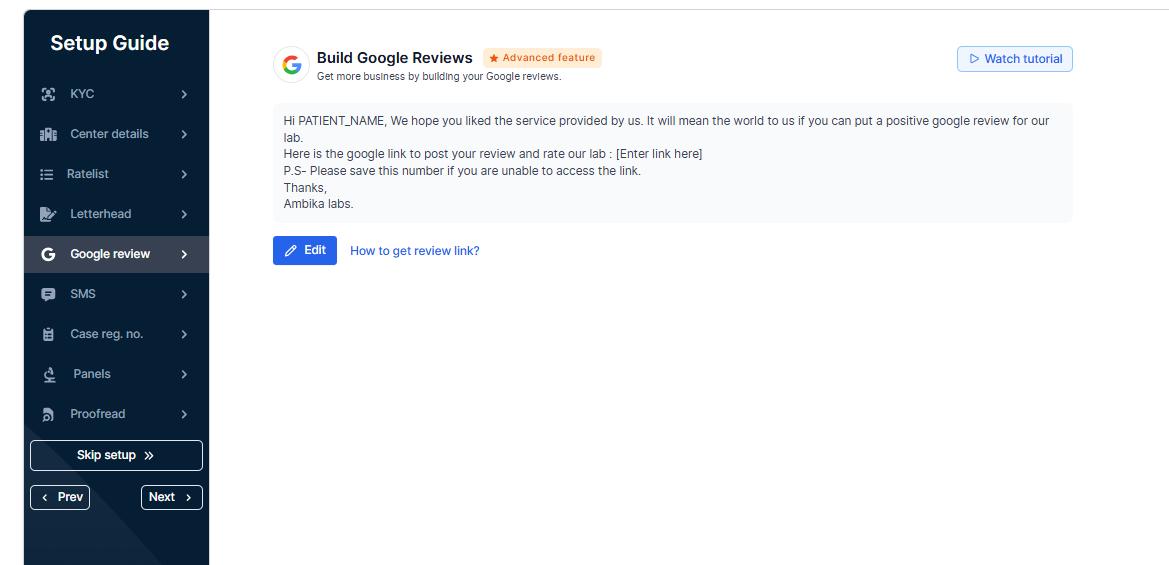Click the Panels microscope icon
Image resolution: width=1169 pixels, height=565 pixels.
coord(49,374)
